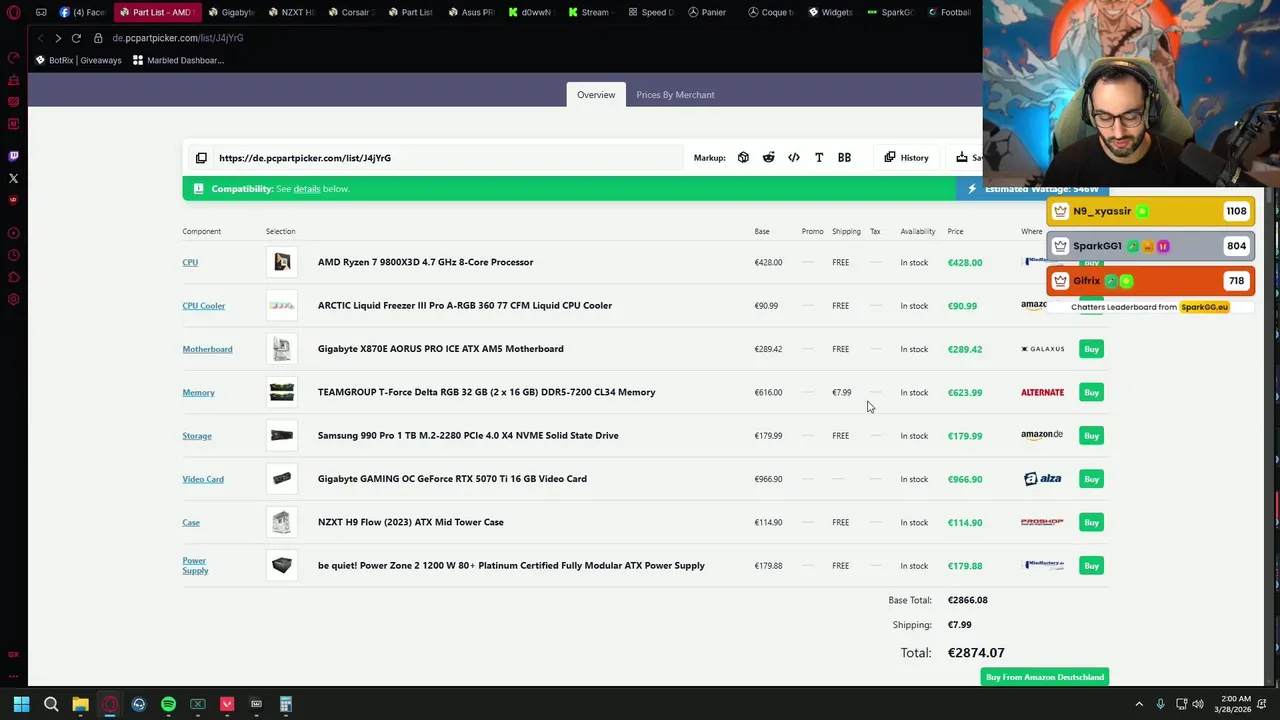The height and width of the screenshot is (720, 1280).
Task: Click the Samsung 990 Pro thumbnail
Action: 282,436
